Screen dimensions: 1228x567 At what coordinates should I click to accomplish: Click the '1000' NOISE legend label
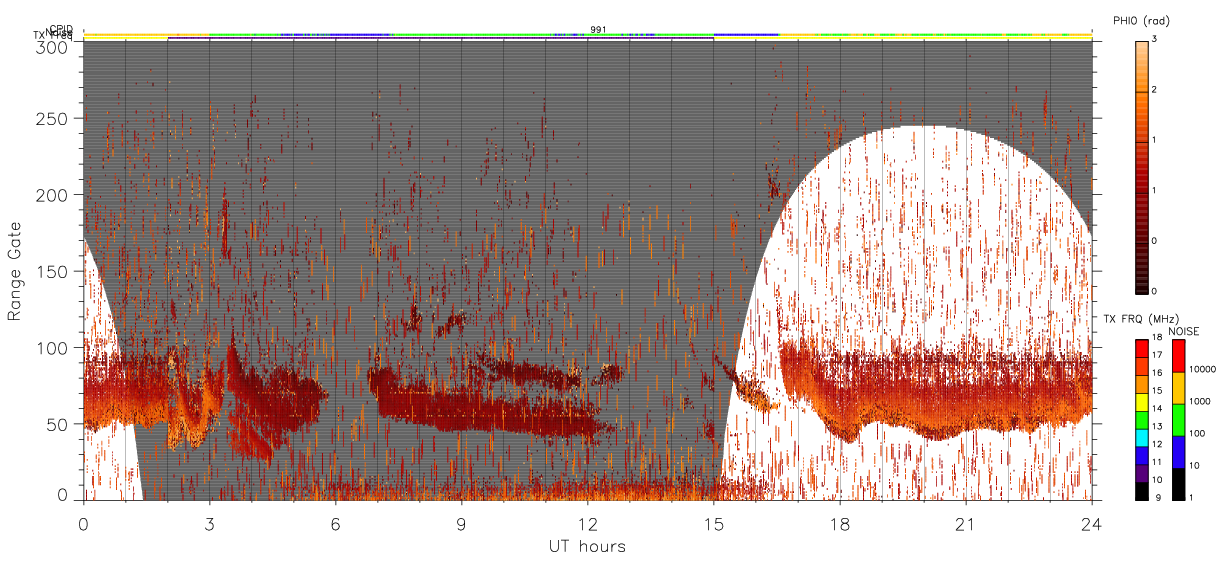click(x=1199, y=401)
